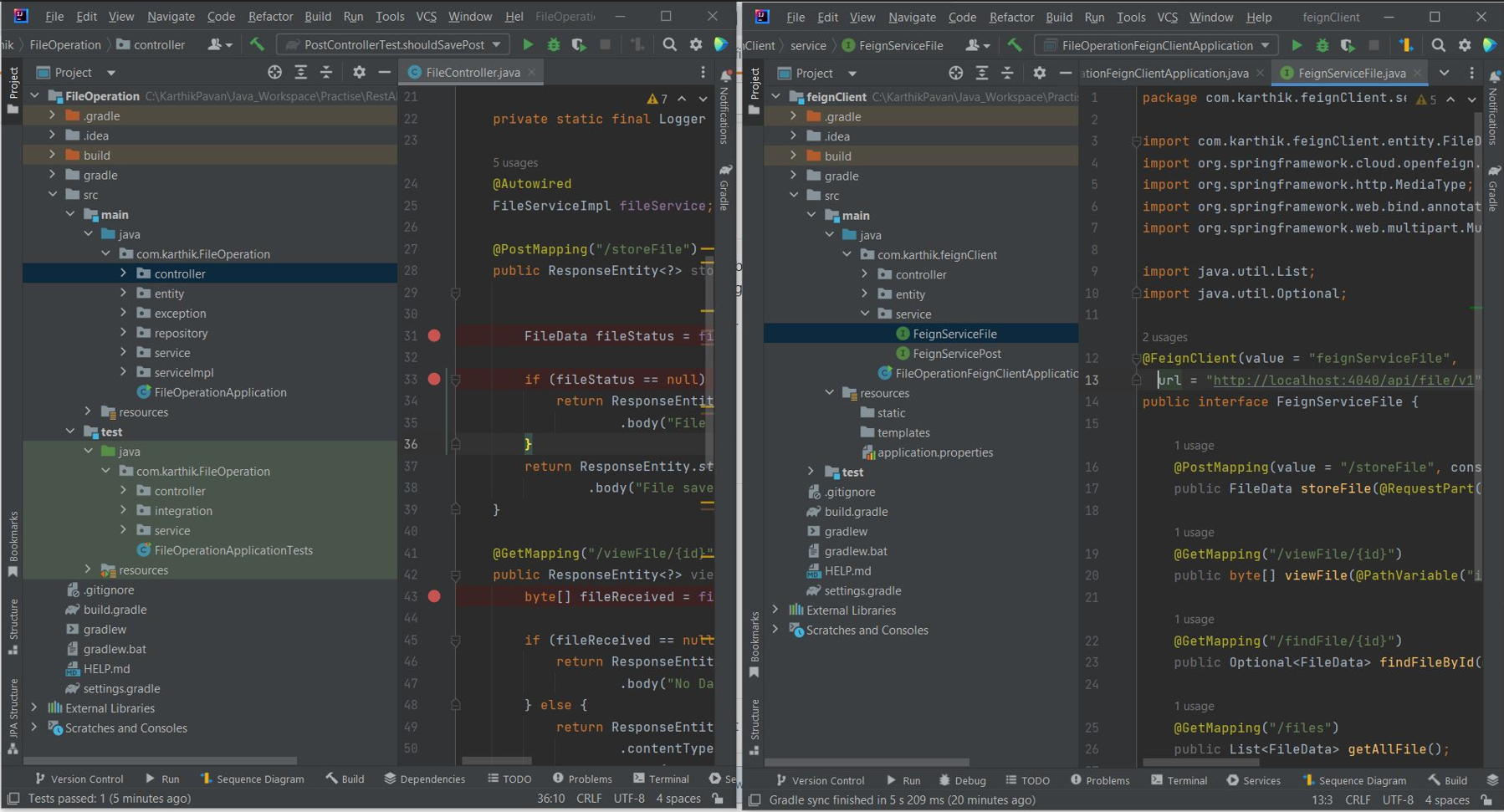Viewport: 1504px width, 812px height.
Task: Remove the breakpoint on line 43
Action: [434, 597]
